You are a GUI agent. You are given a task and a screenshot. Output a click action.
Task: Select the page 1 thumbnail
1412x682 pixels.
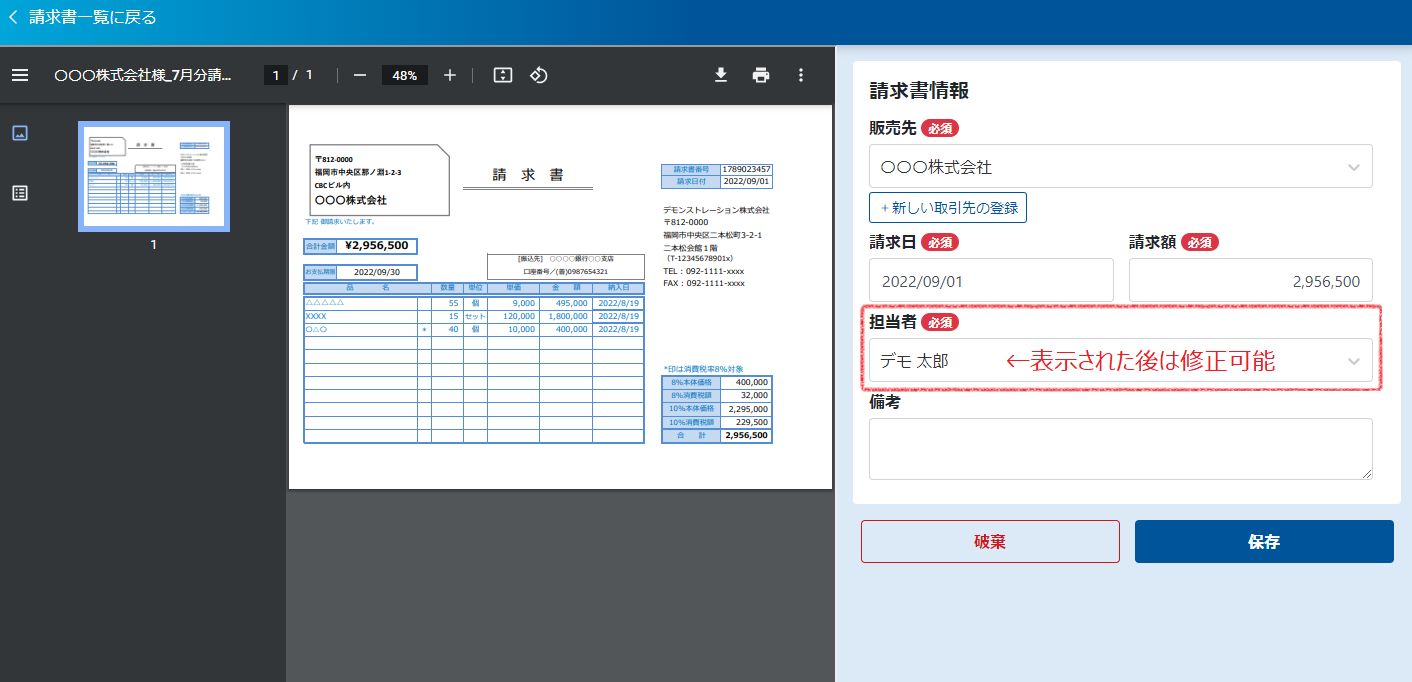[x=154, y=177]
